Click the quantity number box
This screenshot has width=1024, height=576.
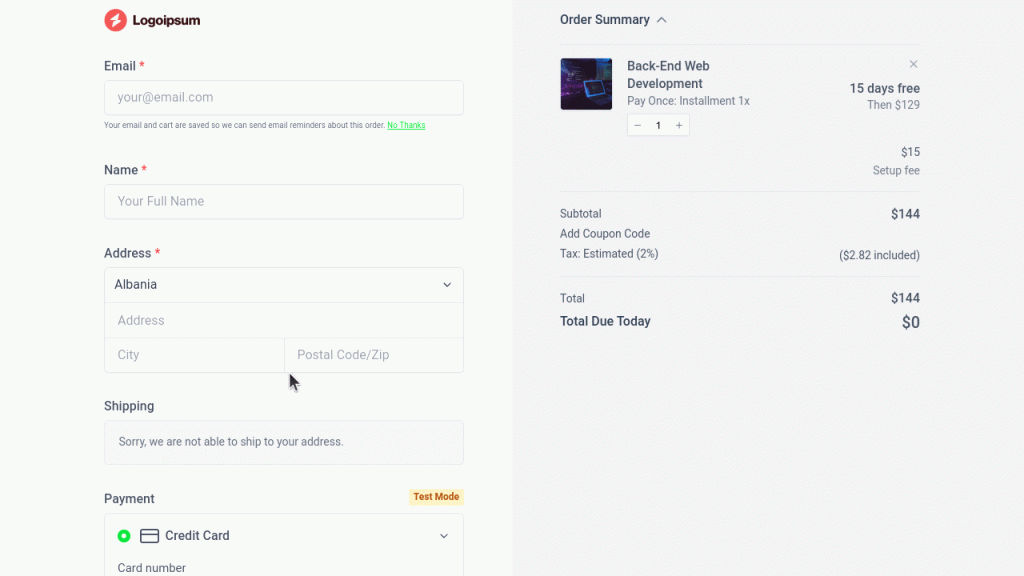click(658, 124)
